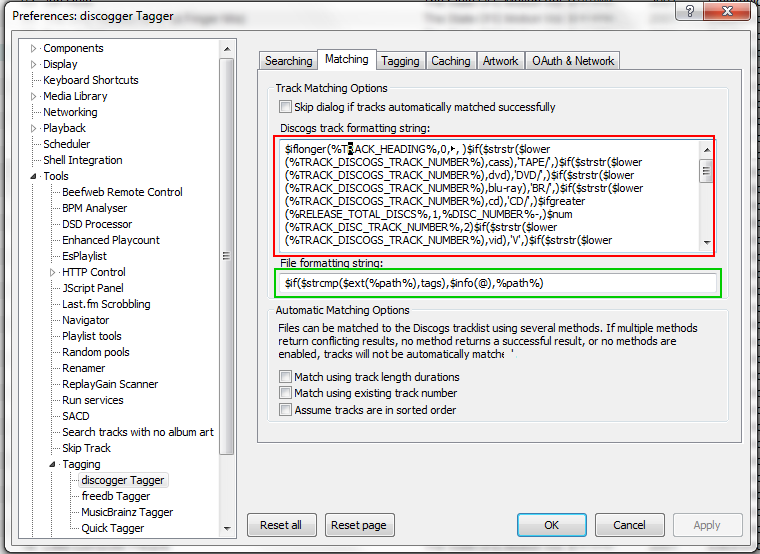The height and width of the screenshot is (554, 760).
Task: Open Playlist tools preferences
Action: coord(92,336)
